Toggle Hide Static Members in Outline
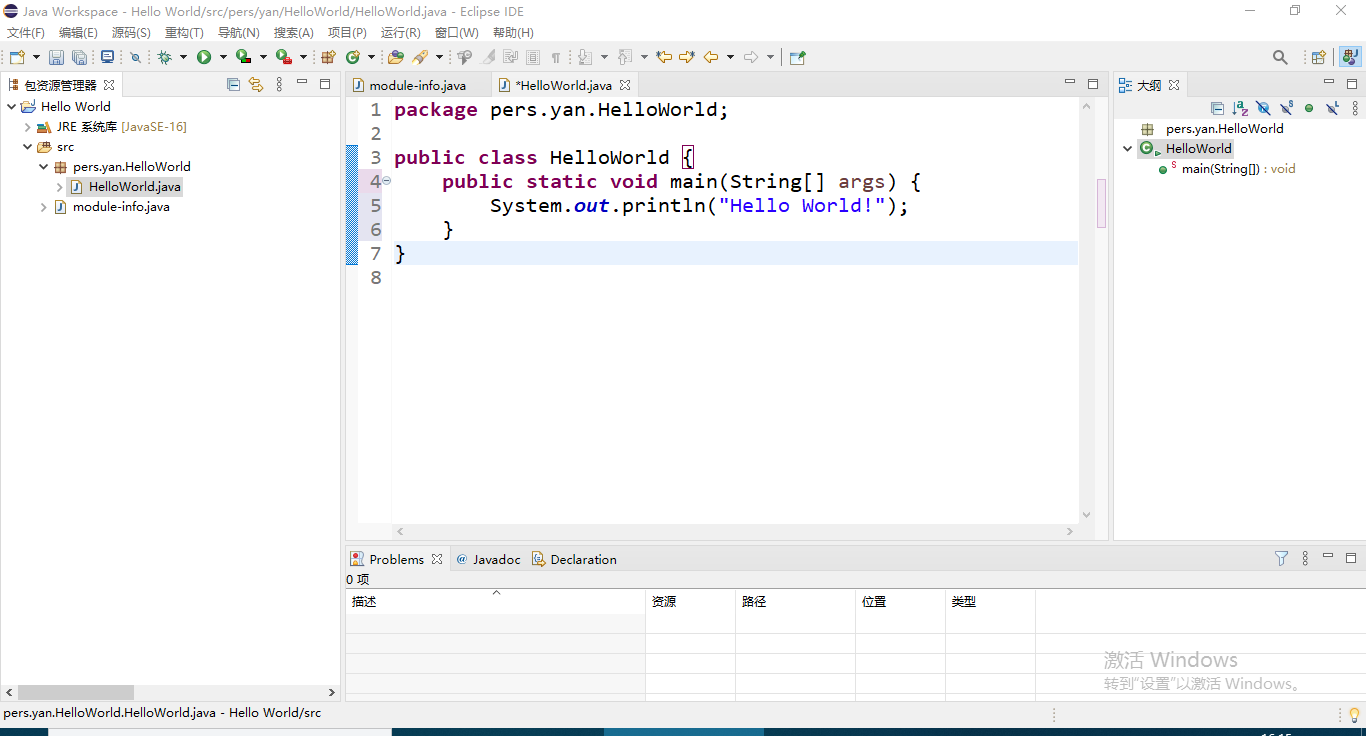Screen dimensions: 1366x736 [x=1286, y=108]
